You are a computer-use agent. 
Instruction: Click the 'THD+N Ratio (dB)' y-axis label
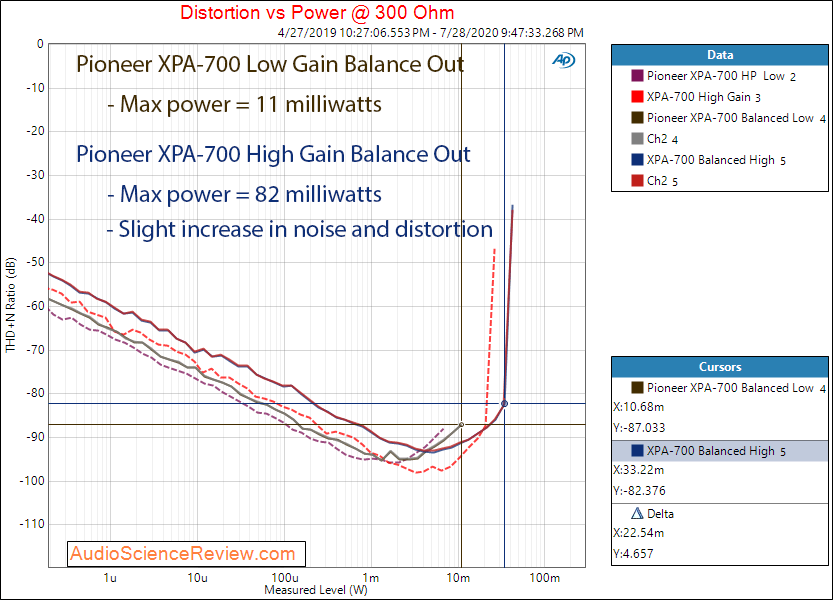(x=11, y=305)
